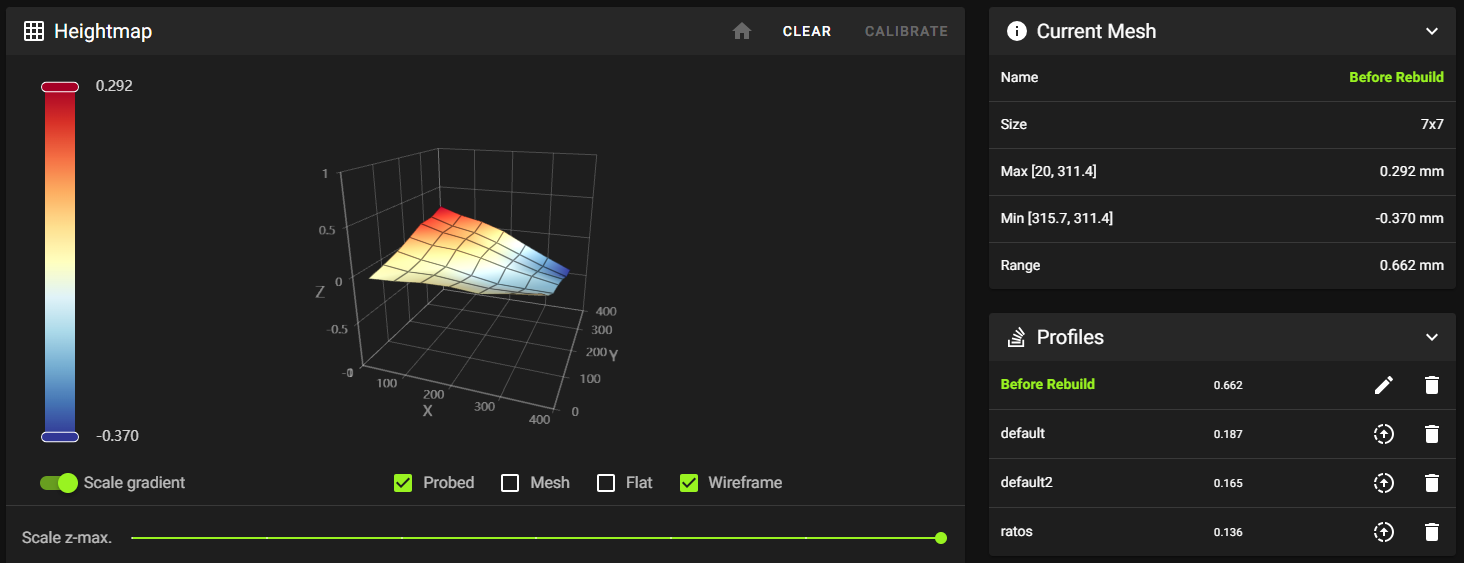The height and width of the screenshot is (563, 1464).
Task: Turn off the Wireframe checkbox
Action: click(689, 483)
